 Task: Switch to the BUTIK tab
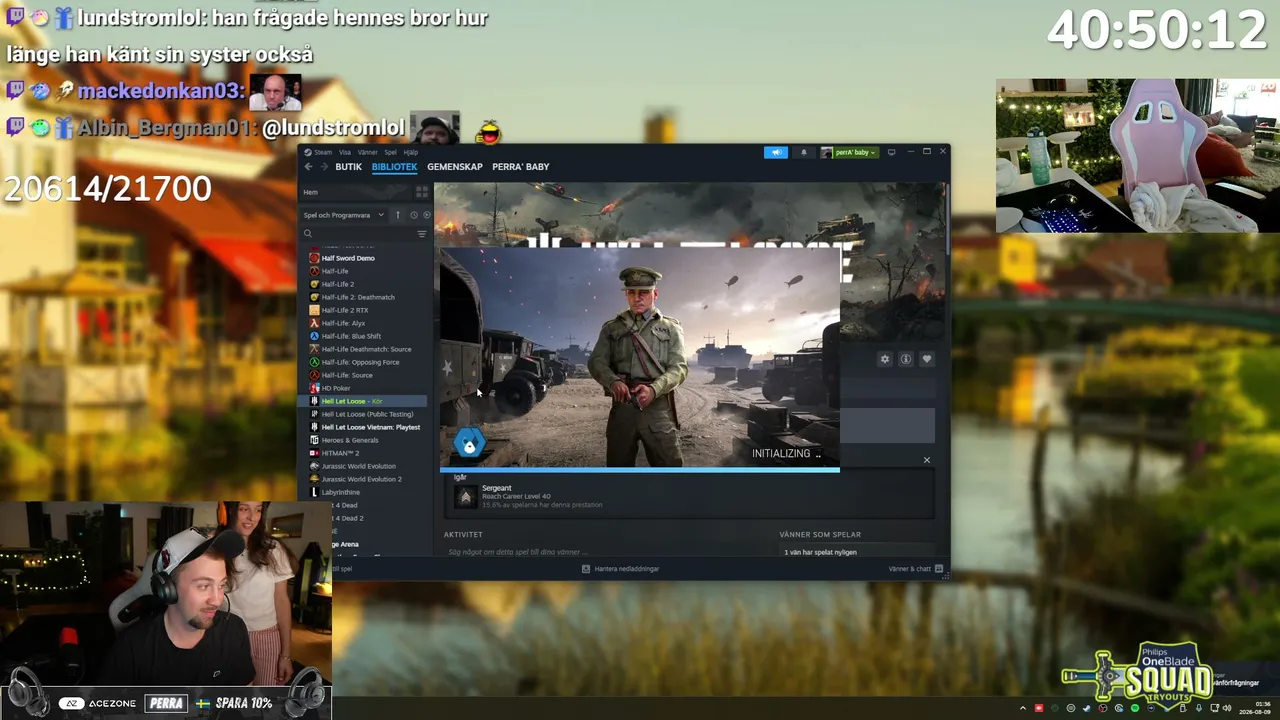click(348, 167)
